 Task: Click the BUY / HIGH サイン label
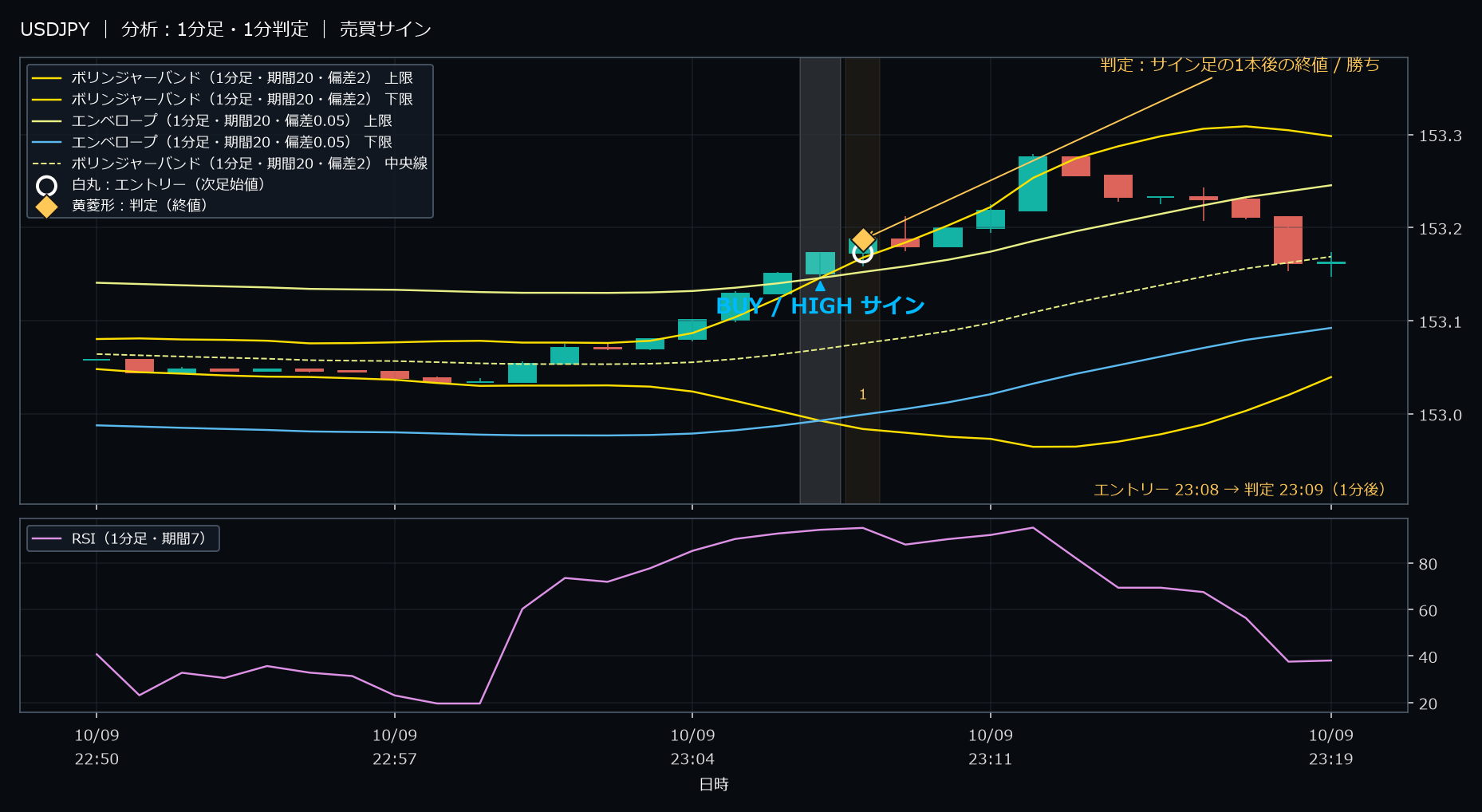click(x=821, y=306)
